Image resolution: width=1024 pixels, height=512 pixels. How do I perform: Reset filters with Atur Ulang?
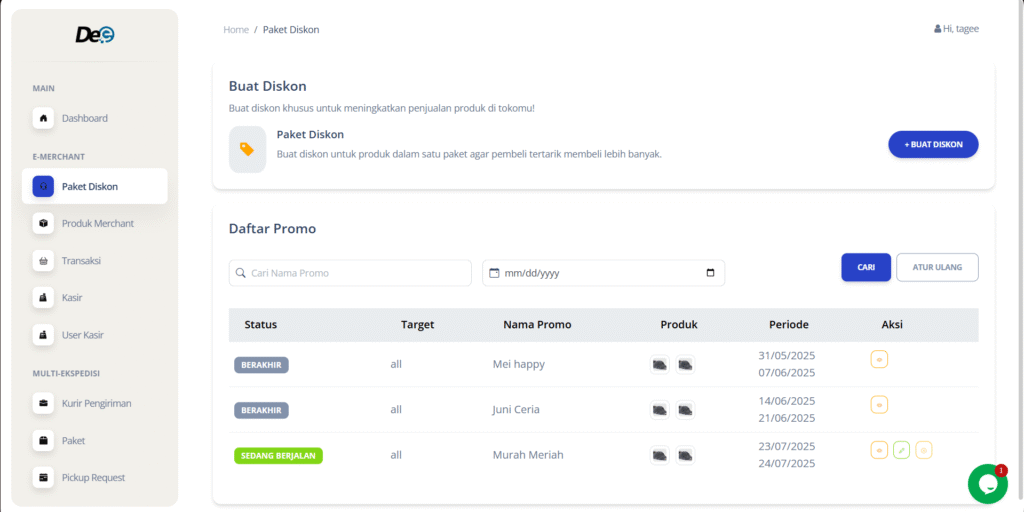[x=937, y=267]
